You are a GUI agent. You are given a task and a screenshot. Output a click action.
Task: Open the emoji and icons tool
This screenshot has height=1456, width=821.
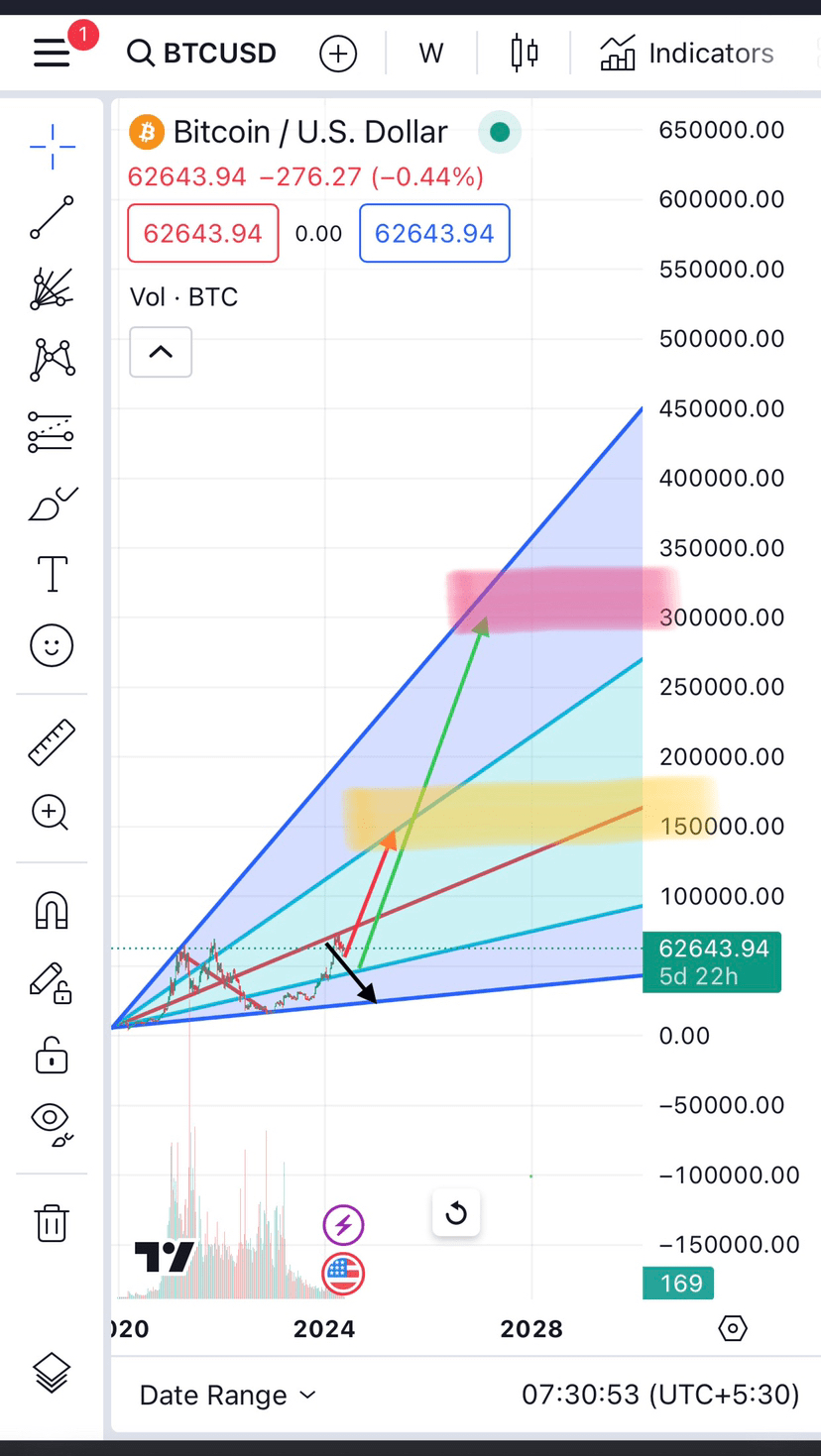(x=52, y=646)
